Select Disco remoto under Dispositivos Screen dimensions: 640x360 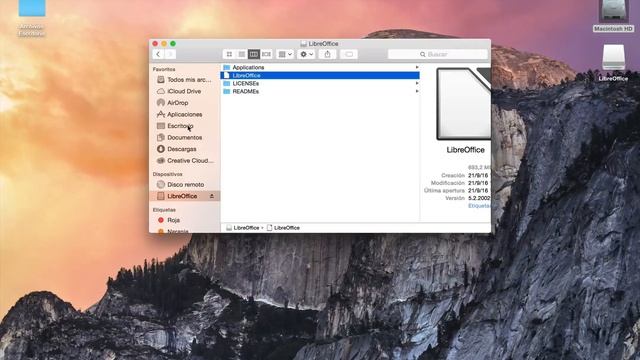pyautogui.click(x=184, y=184)
